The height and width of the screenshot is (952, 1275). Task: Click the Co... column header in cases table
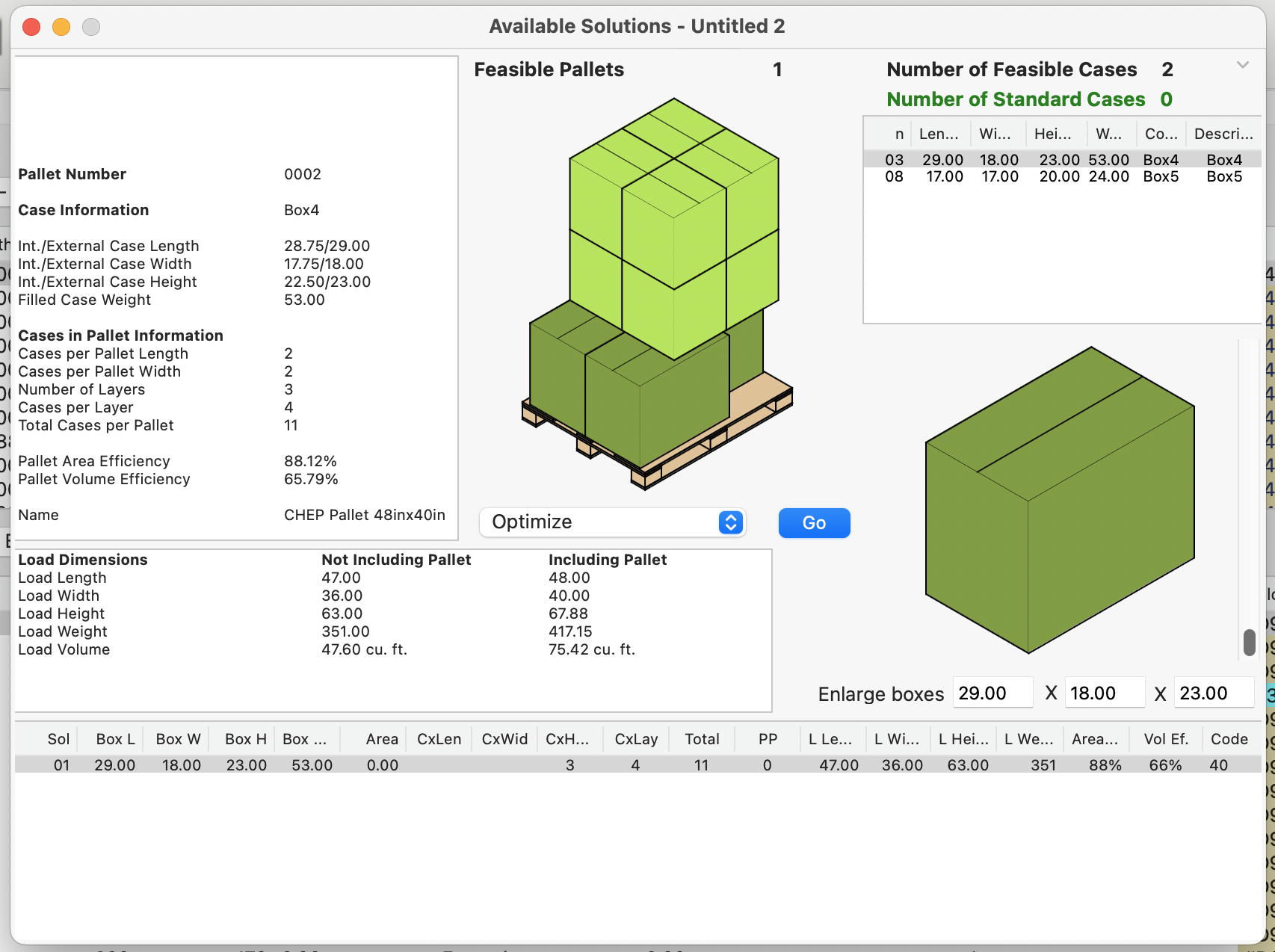(x=1161, y=134)
